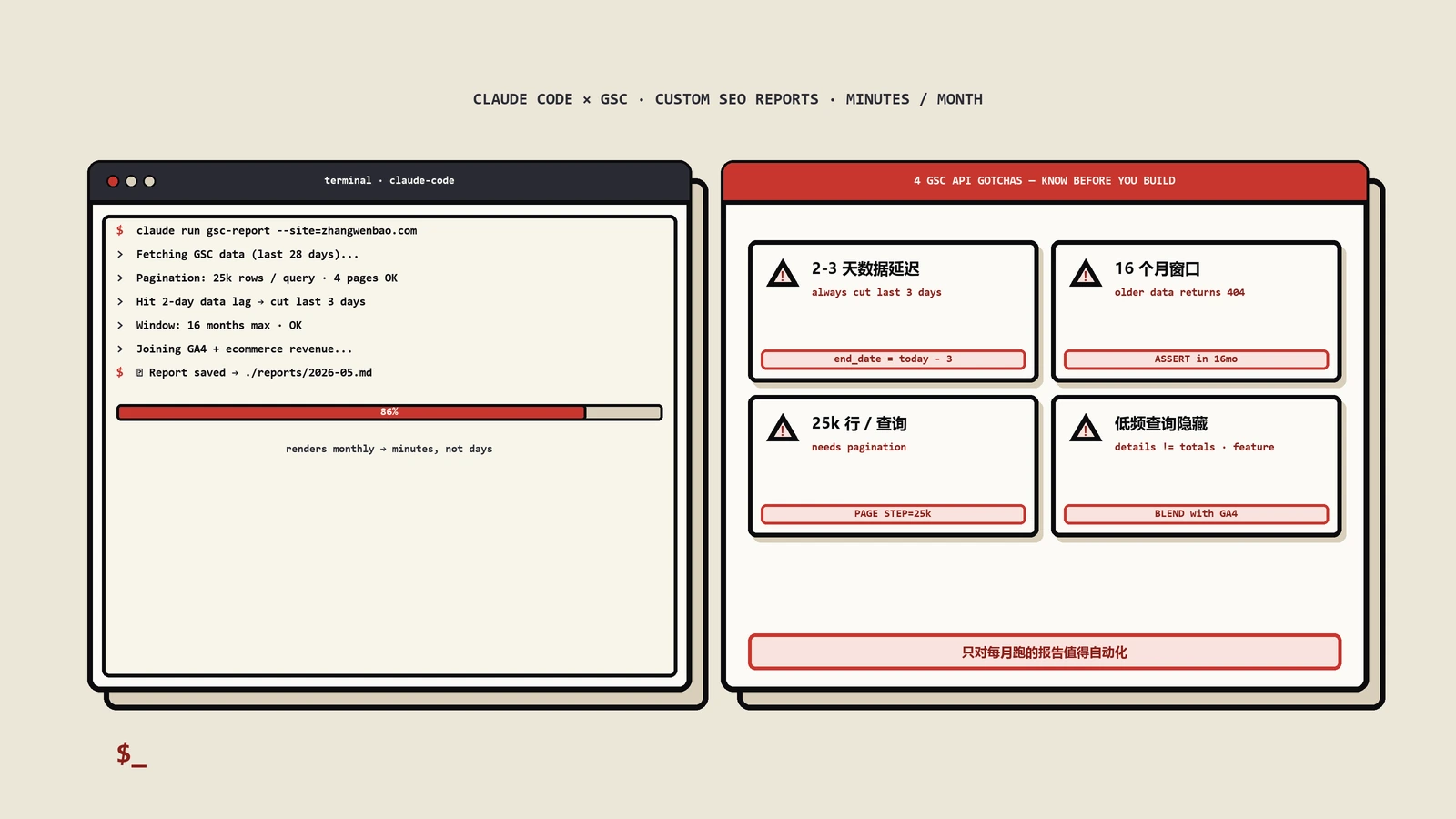Click the 86% progress bar
1456x819 pixels.
tap(389, 412)
